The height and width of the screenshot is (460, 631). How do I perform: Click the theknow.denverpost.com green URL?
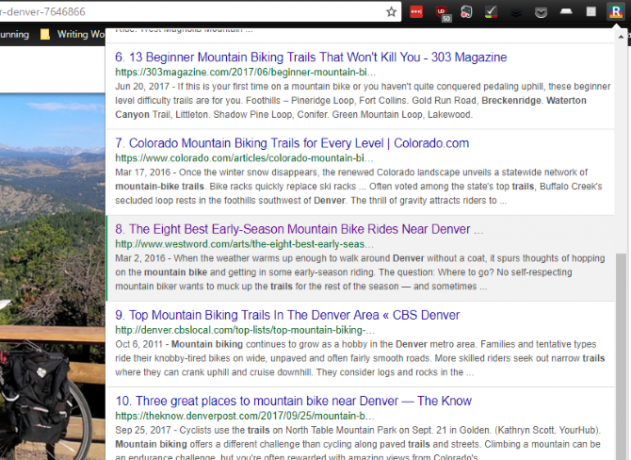[x=245, y=416]
